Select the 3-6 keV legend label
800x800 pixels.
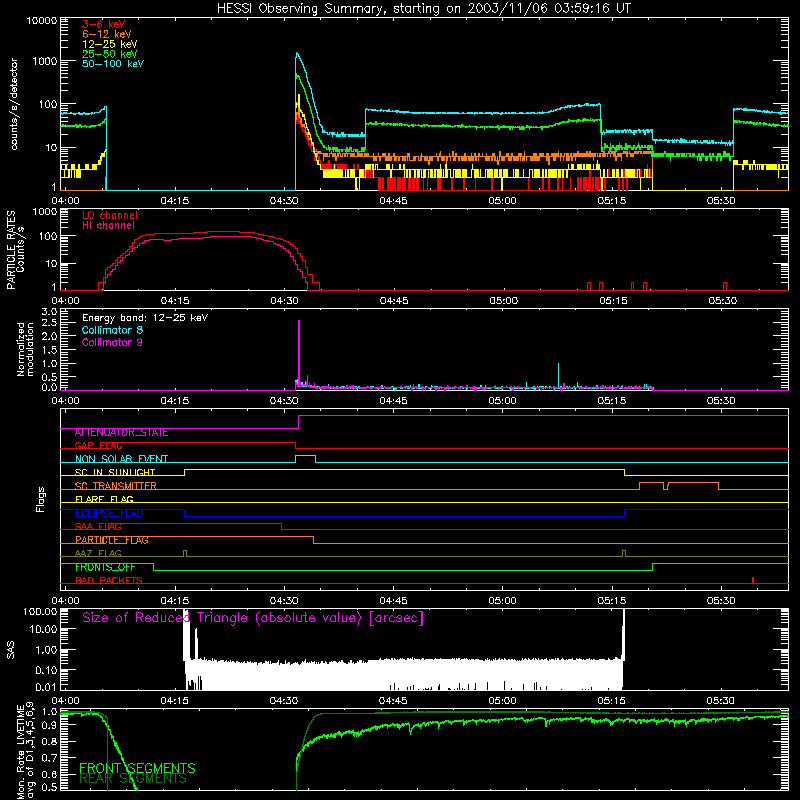[x=104, y=24]
